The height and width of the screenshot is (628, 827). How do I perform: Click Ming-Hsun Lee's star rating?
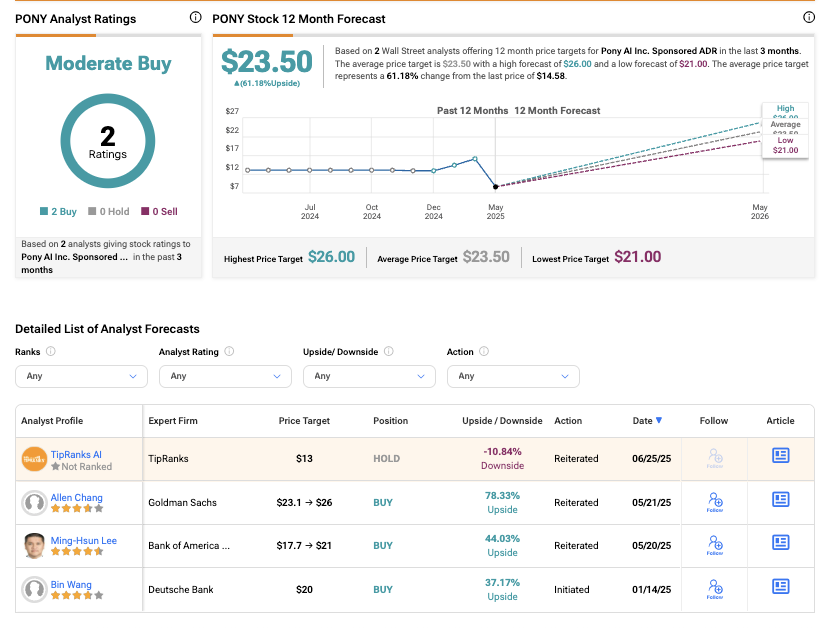[77, 552]
